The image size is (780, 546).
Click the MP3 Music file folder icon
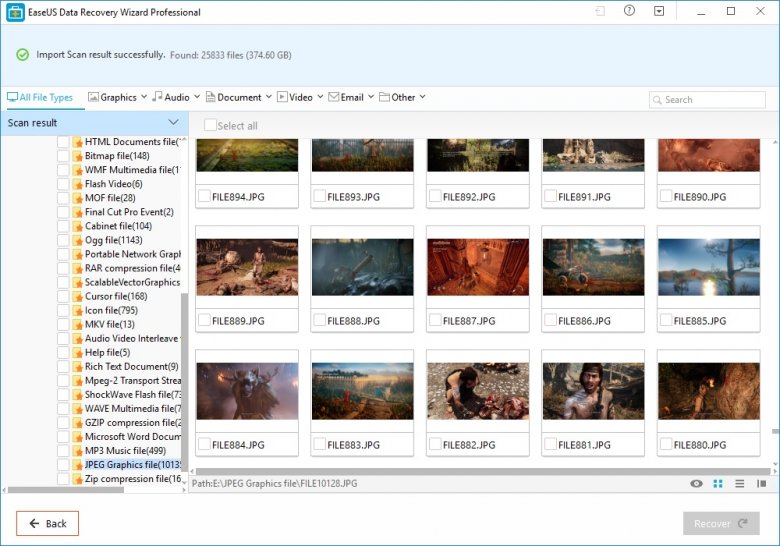[x=77, y=451]
